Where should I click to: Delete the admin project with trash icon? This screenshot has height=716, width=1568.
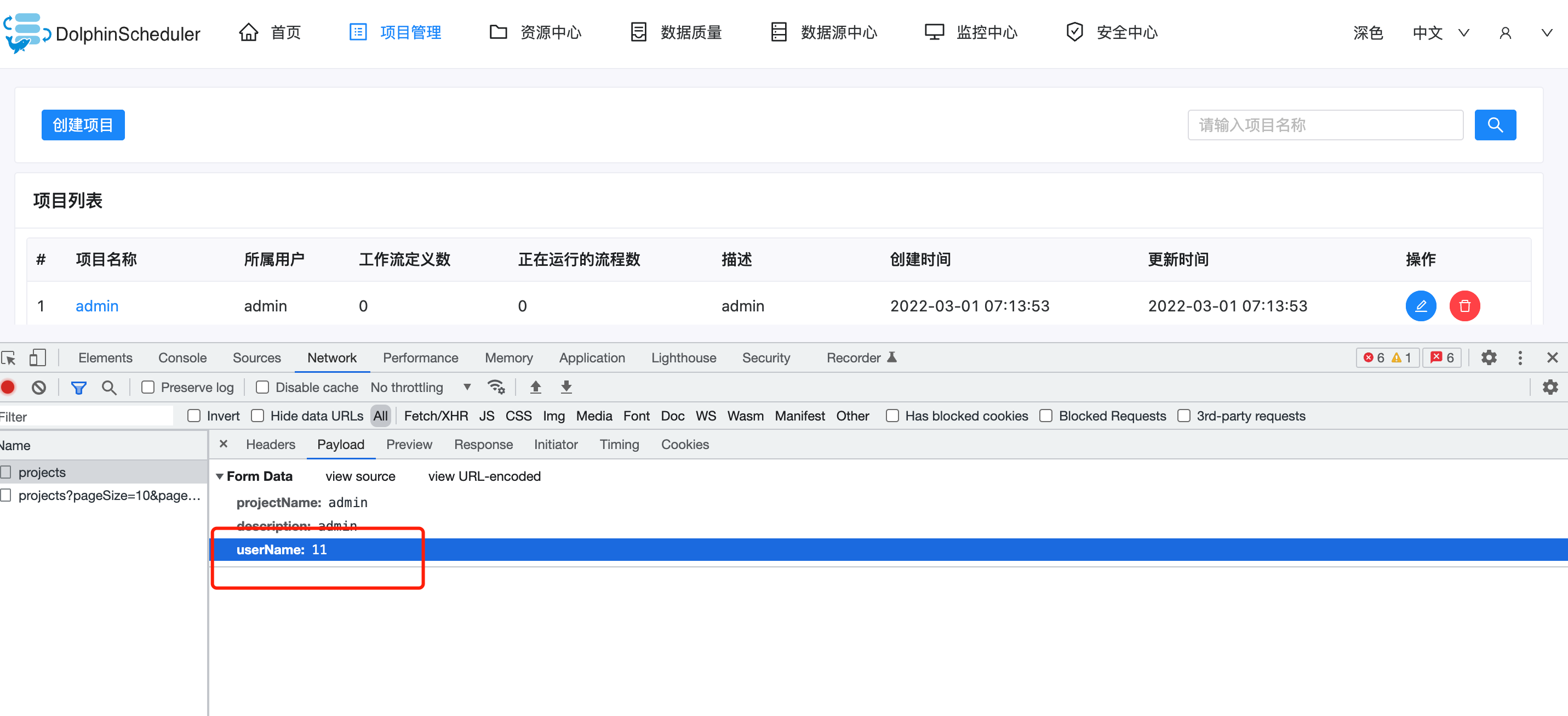click(x=1465, y=306)
